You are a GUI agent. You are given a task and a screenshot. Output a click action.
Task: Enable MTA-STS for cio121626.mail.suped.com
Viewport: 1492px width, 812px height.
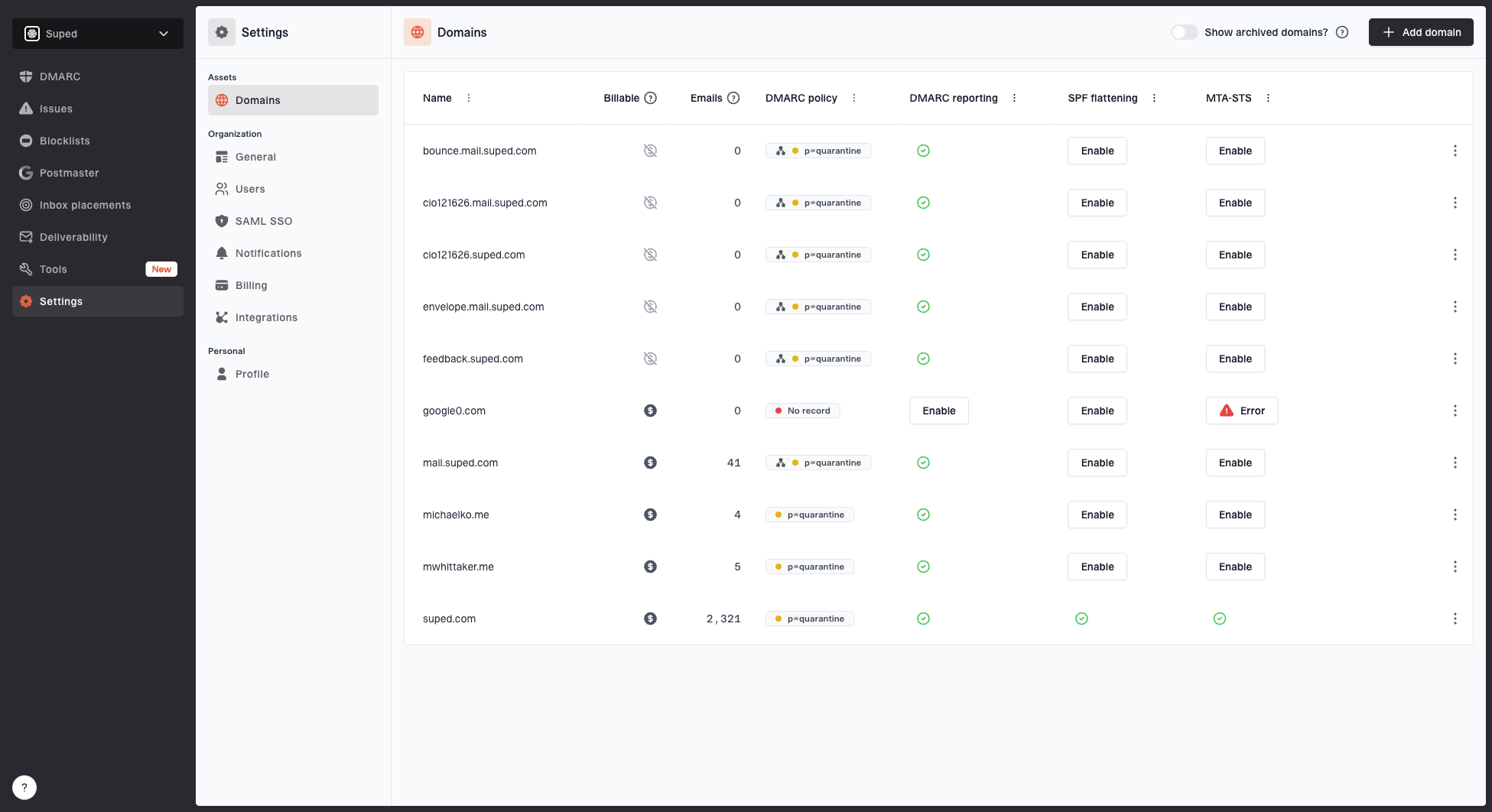[x=1236, y=203]
